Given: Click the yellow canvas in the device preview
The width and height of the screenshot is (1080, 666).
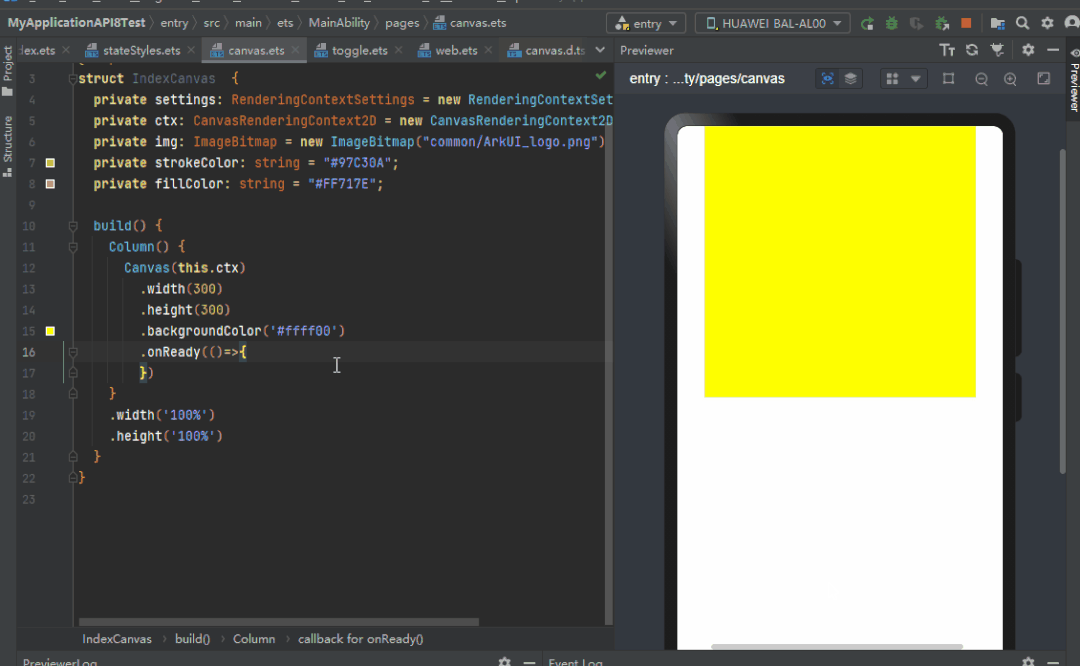Looking at the screenshot, I should pyautogui.click(x=840, y=262).
